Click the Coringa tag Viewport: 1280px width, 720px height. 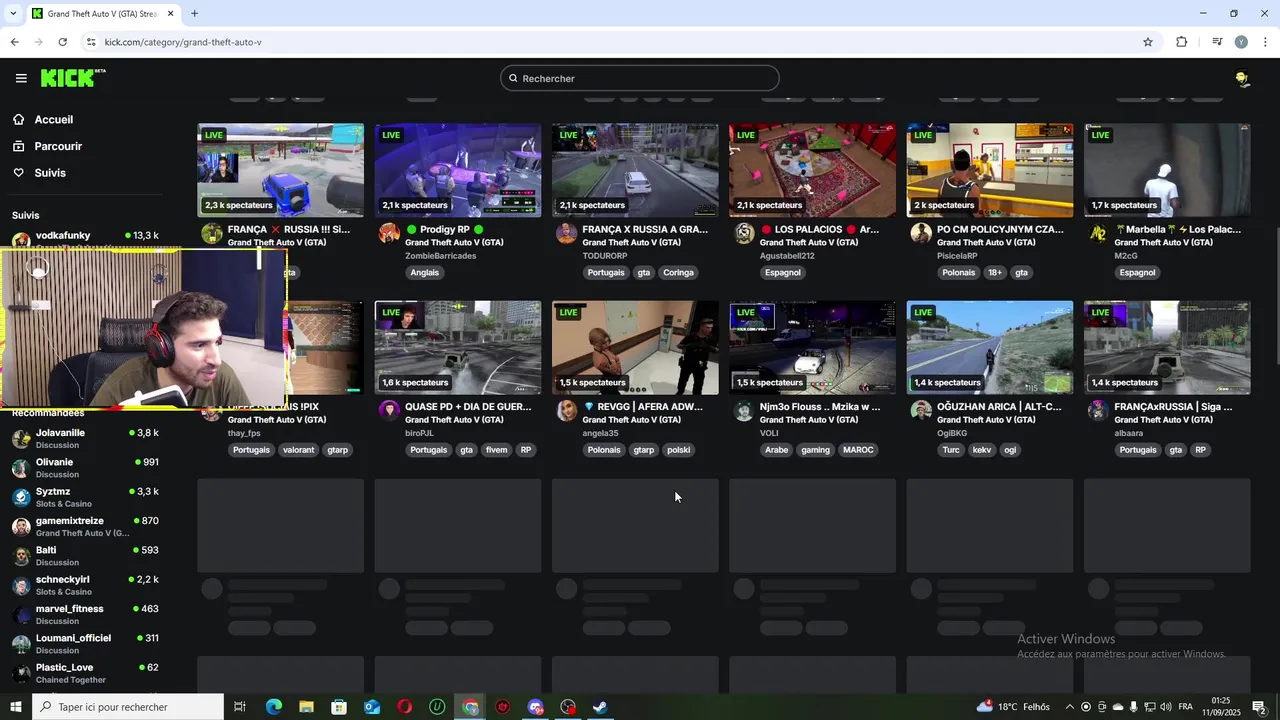[678, 272]
